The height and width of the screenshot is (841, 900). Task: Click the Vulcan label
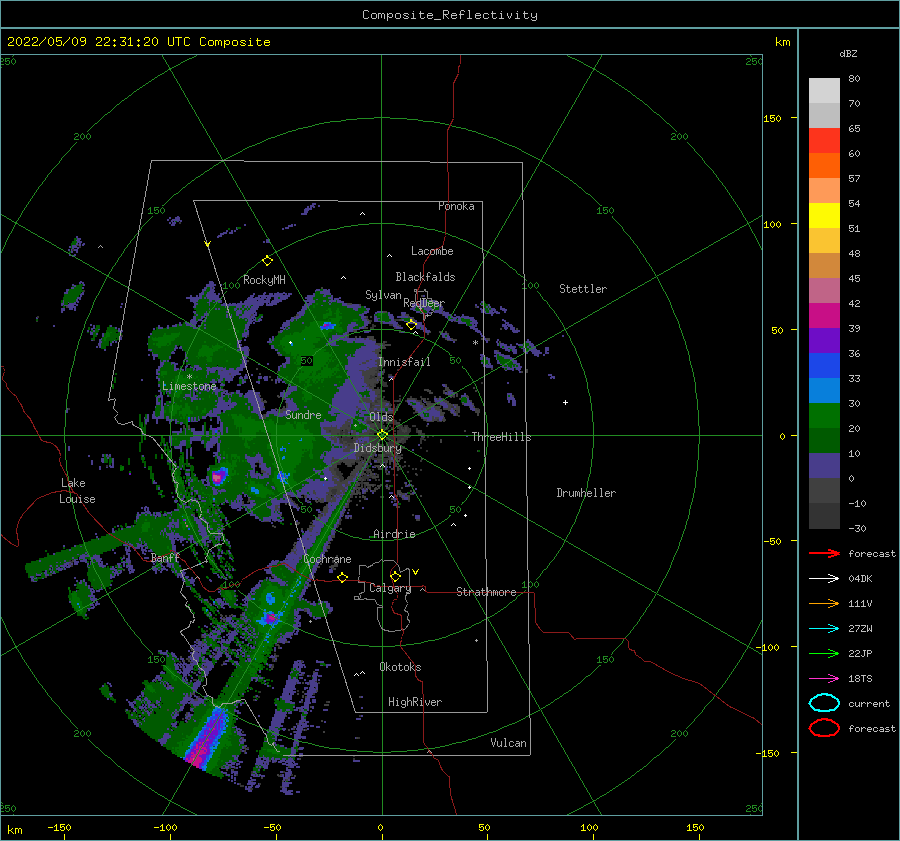pos(508,743)
